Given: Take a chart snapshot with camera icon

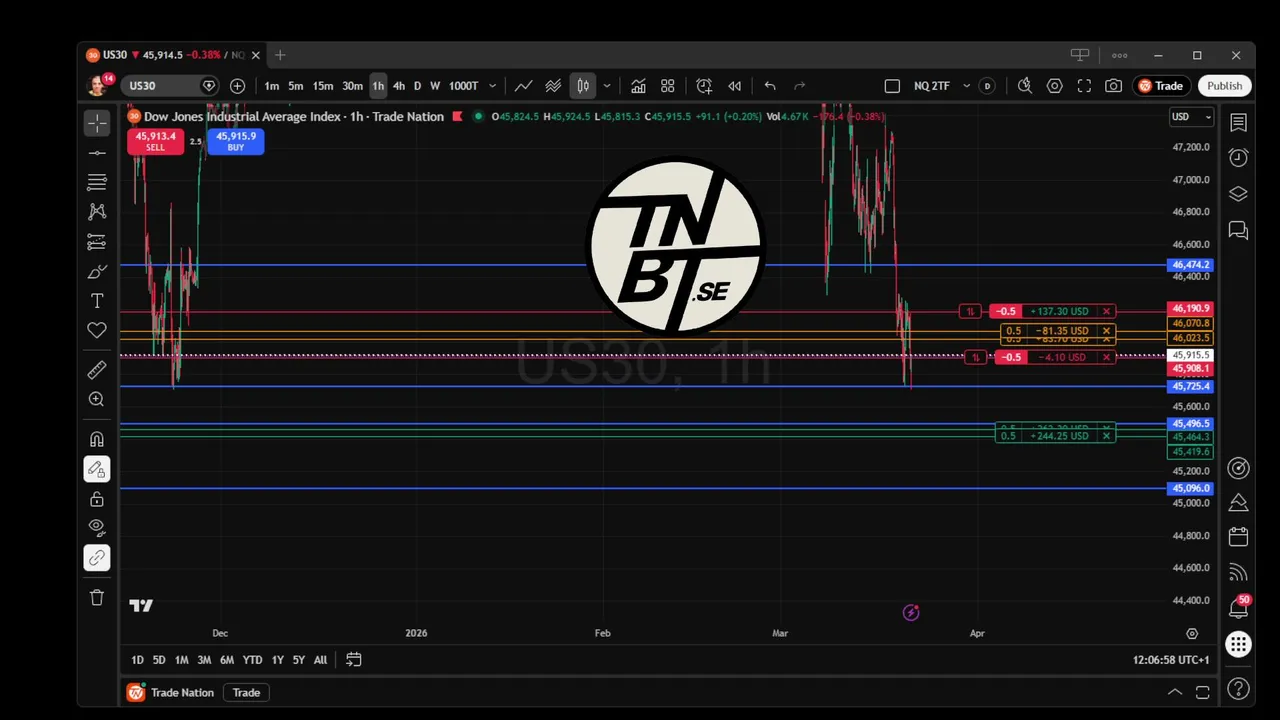Looking at the screenshot, I should click(1113, 86).
